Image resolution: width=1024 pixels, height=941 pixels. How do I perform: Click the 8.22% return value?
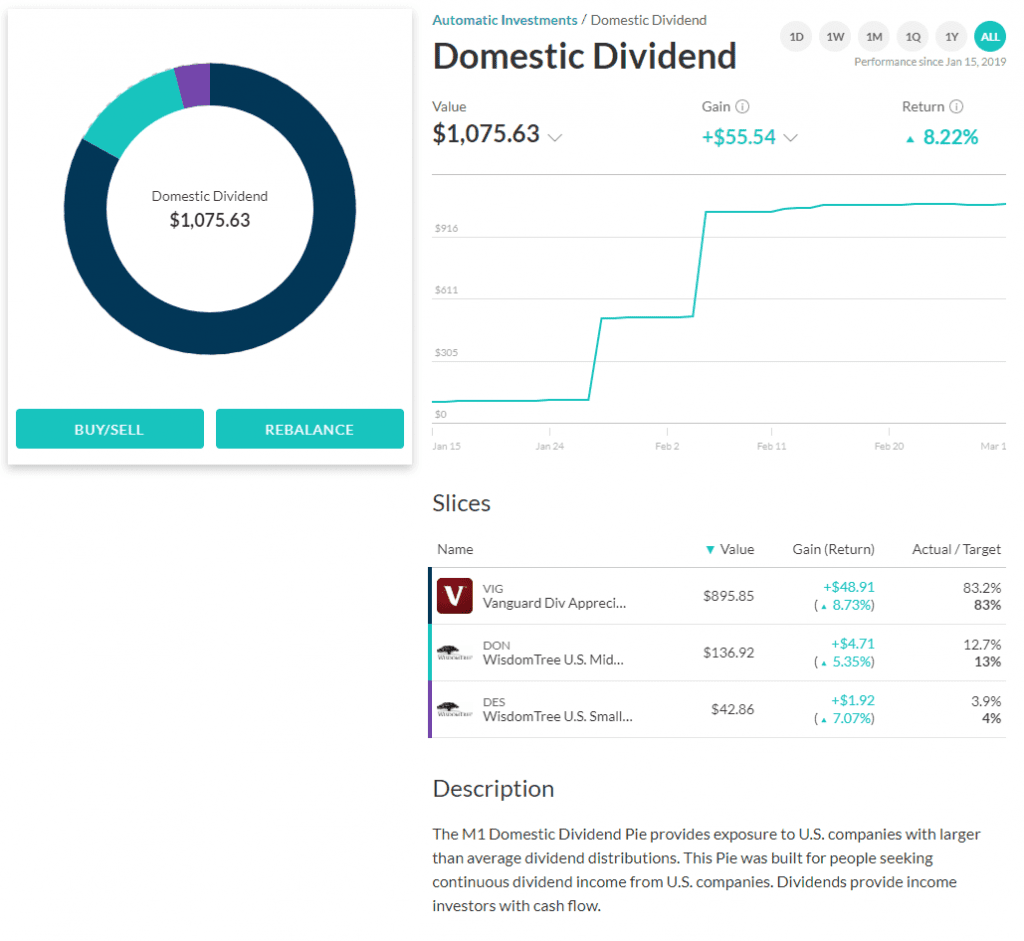[x=950, y=137]
